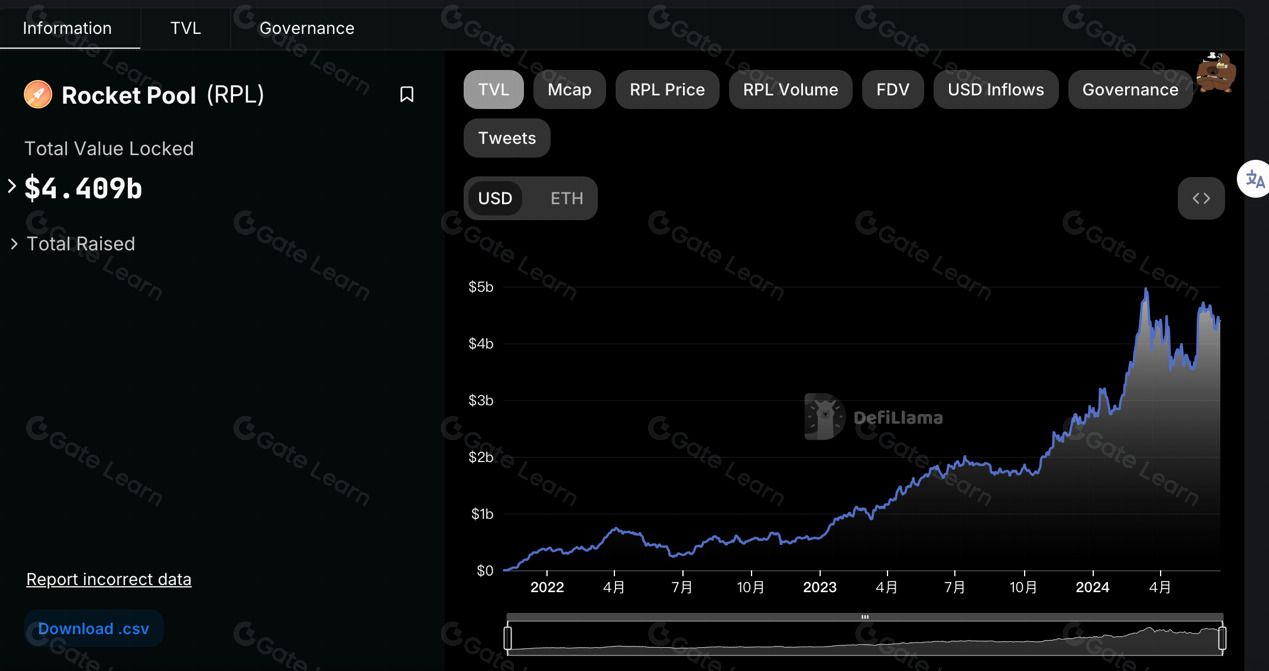Click the translate icon at right edge
Screen dimensions: 1269x671
tap(1254, 180)
